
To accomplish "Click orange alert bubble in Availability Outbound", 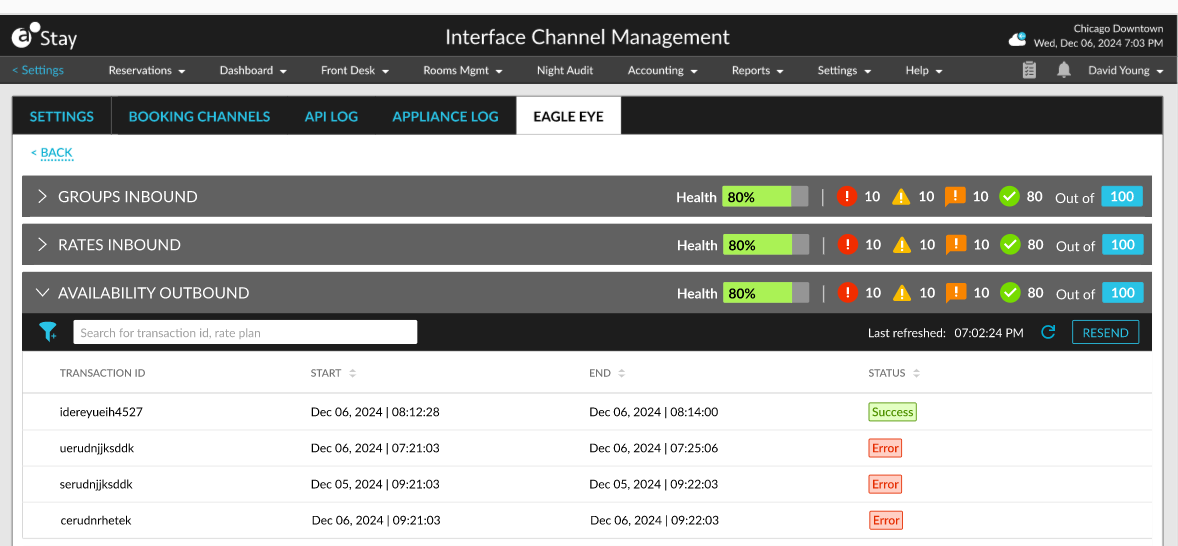I will coord(955,294).
